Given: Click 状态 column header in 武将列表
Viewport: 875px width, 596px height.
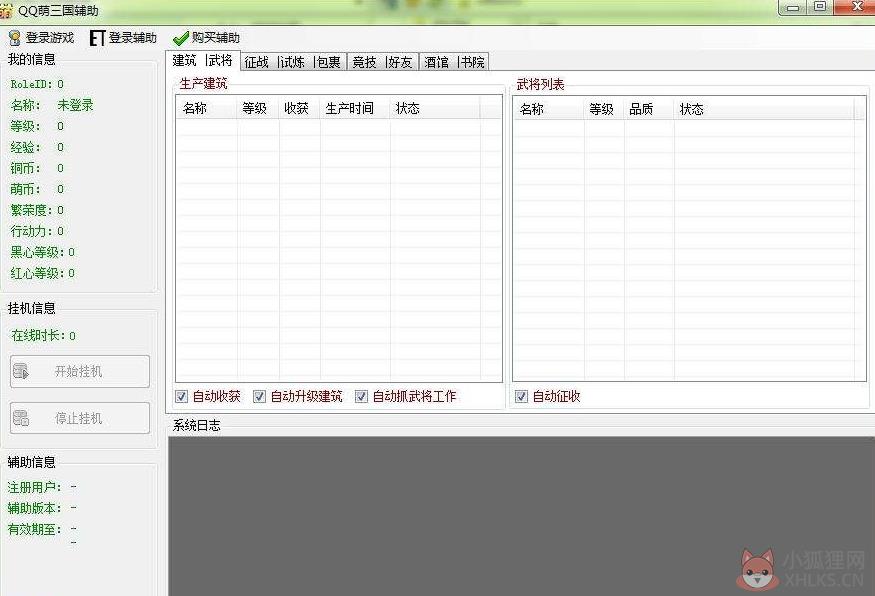Looking at the screenshot, I should coord(764,109).
